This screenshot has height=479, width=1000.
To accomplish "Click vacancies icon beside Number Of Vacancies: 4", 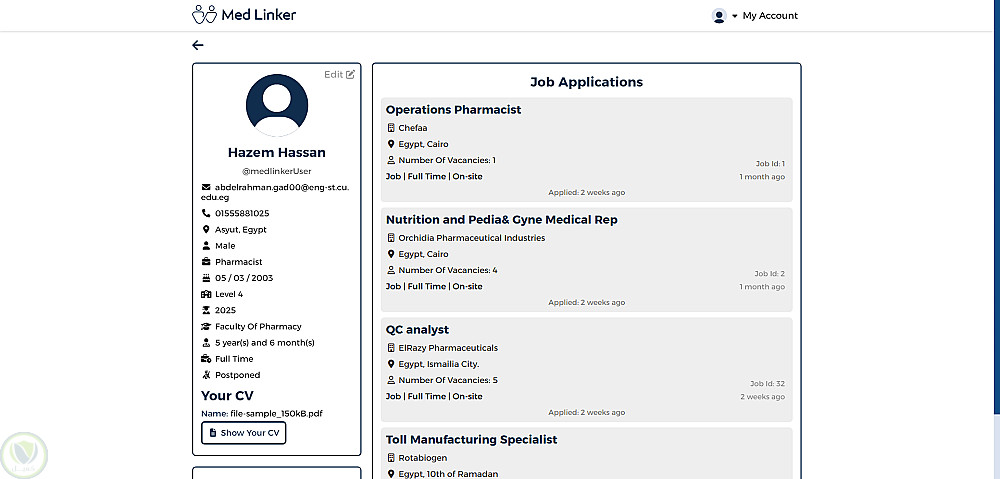I will [391, 270].
